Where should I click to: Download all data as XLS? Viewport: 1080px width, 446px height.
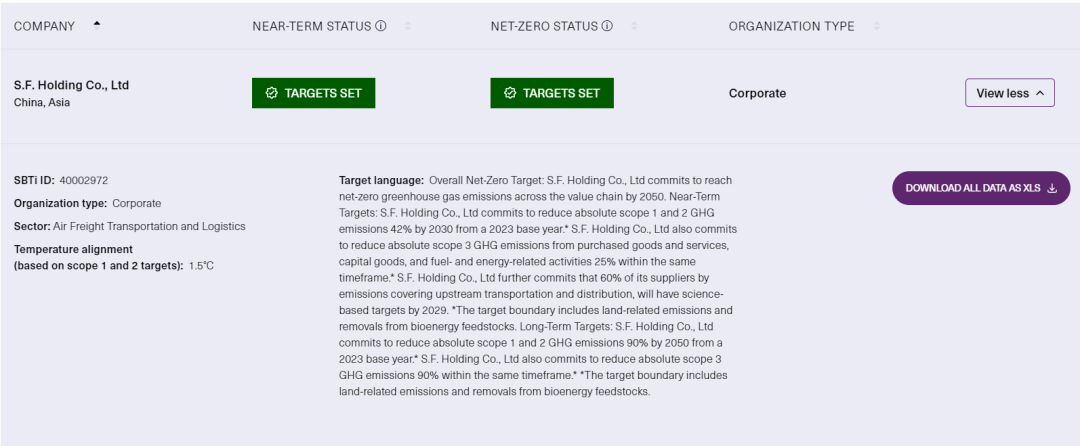[973, 188]
